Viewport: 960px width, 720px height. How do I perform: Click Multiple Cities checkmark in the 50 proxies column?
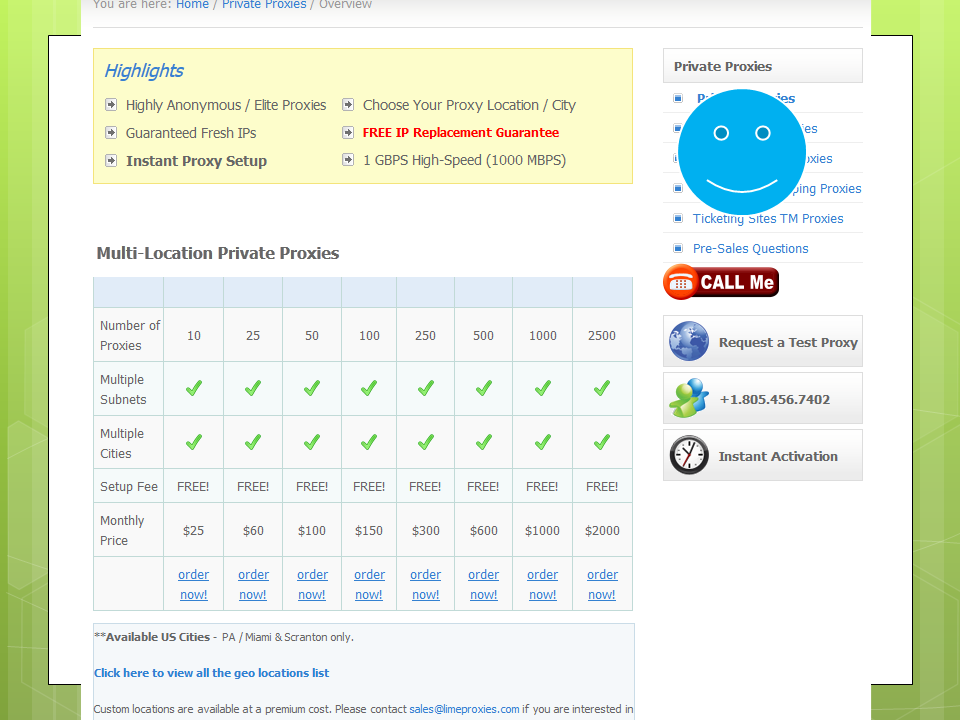point(312,442)
